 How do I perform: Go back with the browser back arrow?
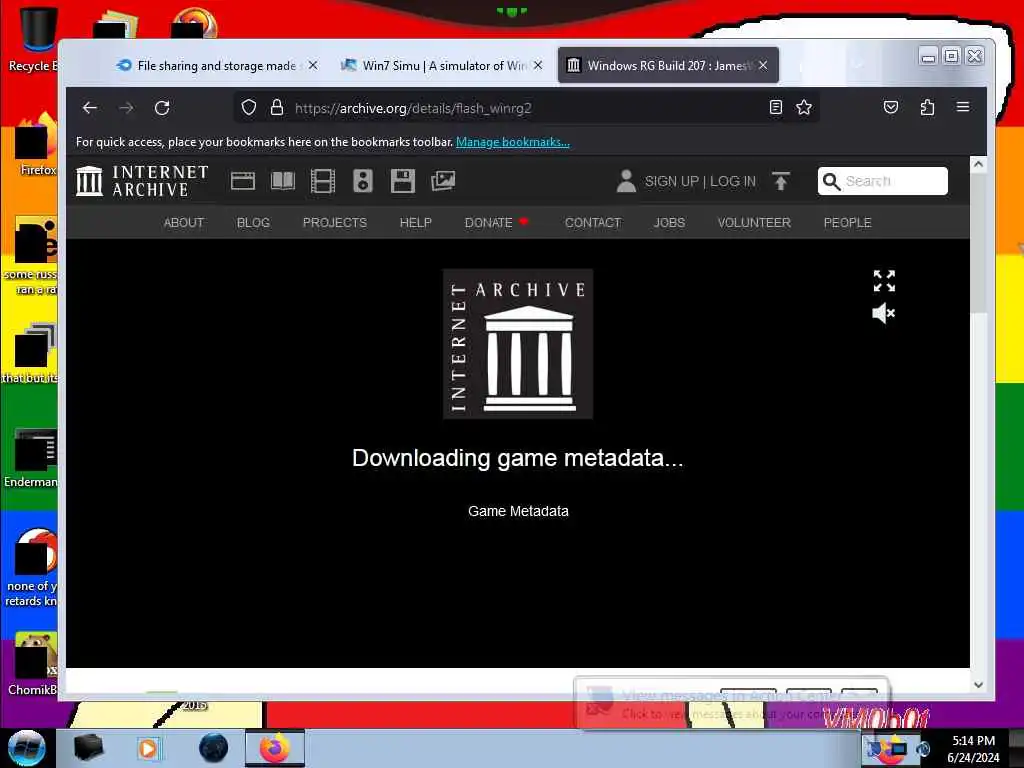(89, 108)
